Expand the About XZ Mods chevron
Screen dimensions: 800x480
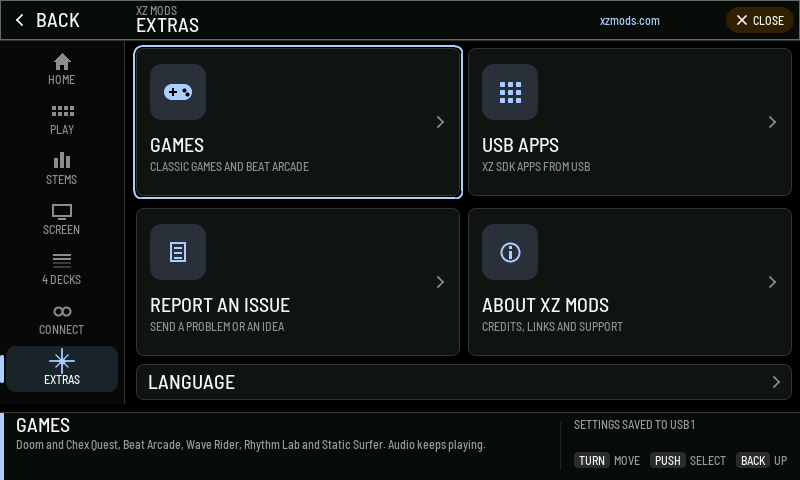coord(772,282)
